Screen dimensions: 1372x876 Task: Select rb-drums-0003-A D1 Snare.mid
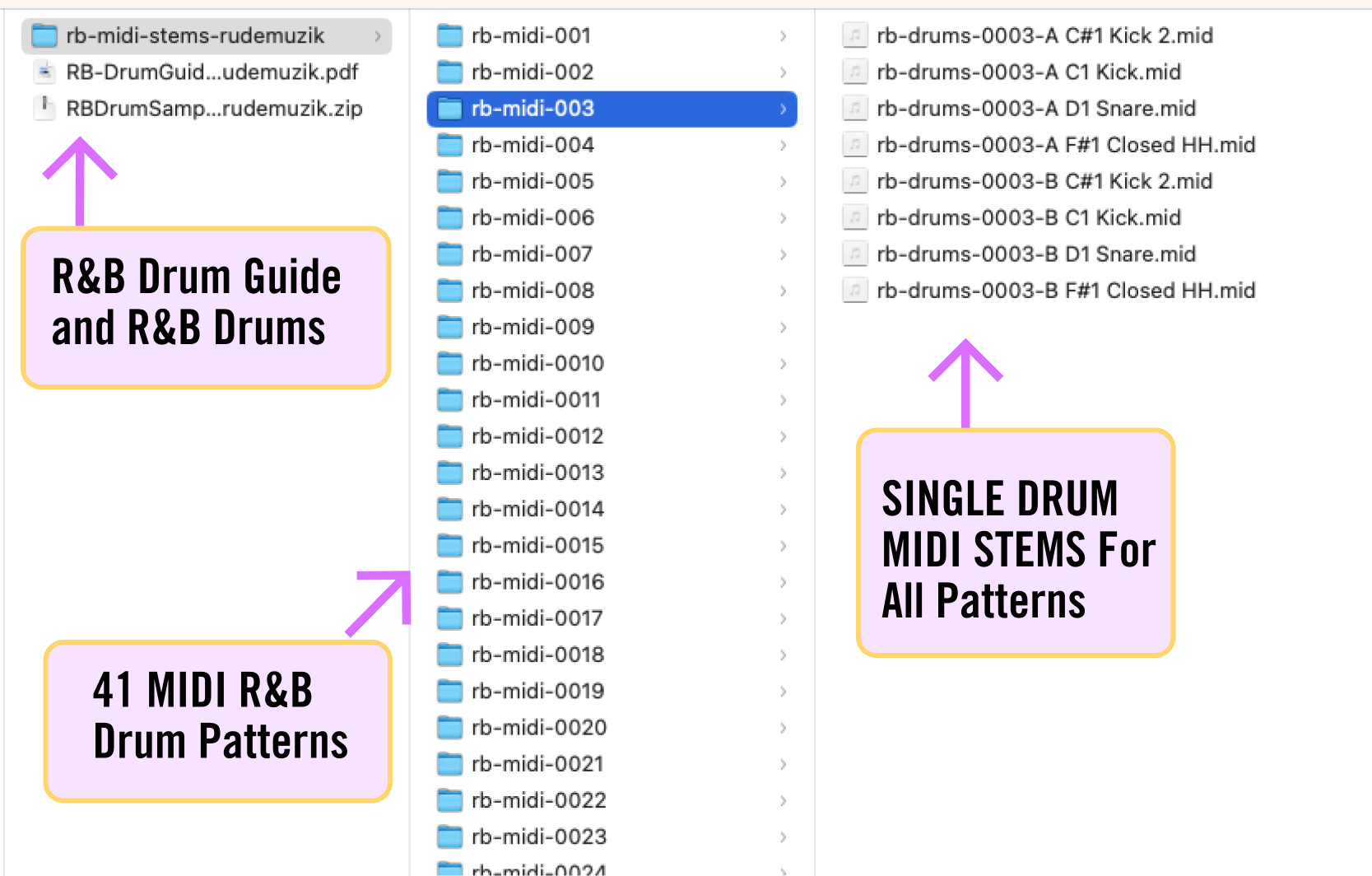click(1035, 108)
